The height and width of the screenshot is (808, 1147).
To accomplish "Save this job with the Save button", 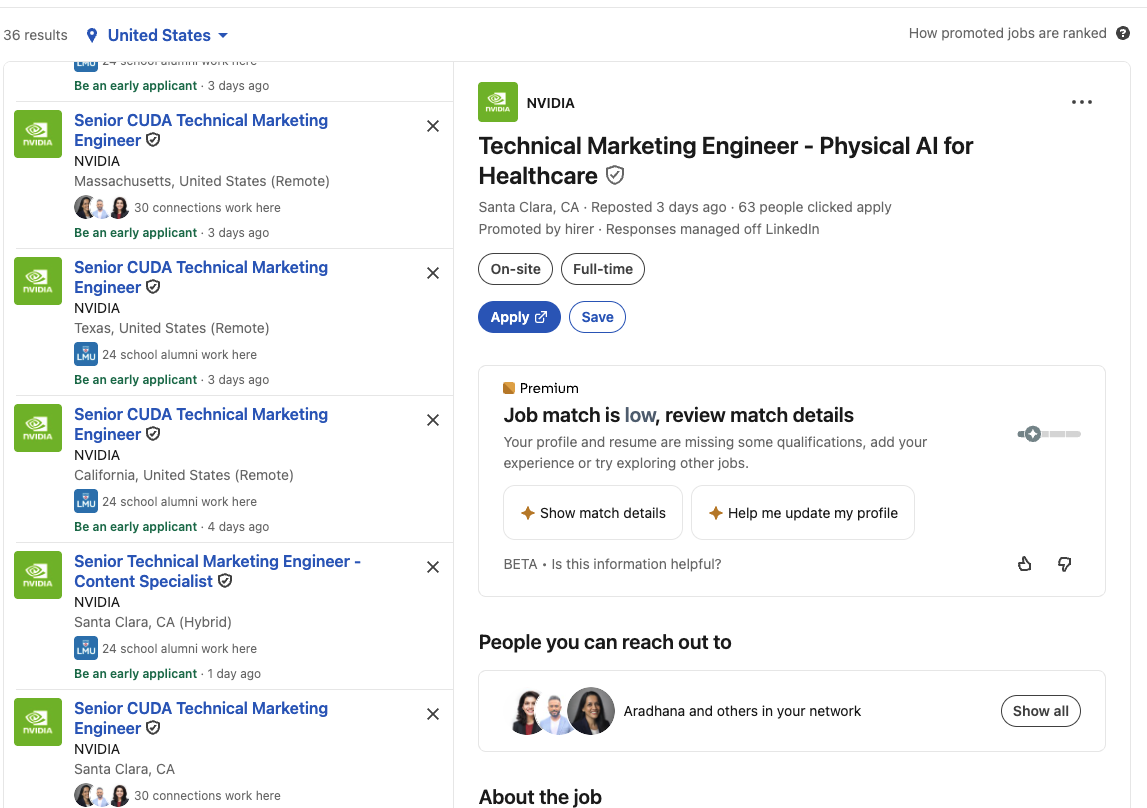I will pyautogui.click(x=597, y=317).
